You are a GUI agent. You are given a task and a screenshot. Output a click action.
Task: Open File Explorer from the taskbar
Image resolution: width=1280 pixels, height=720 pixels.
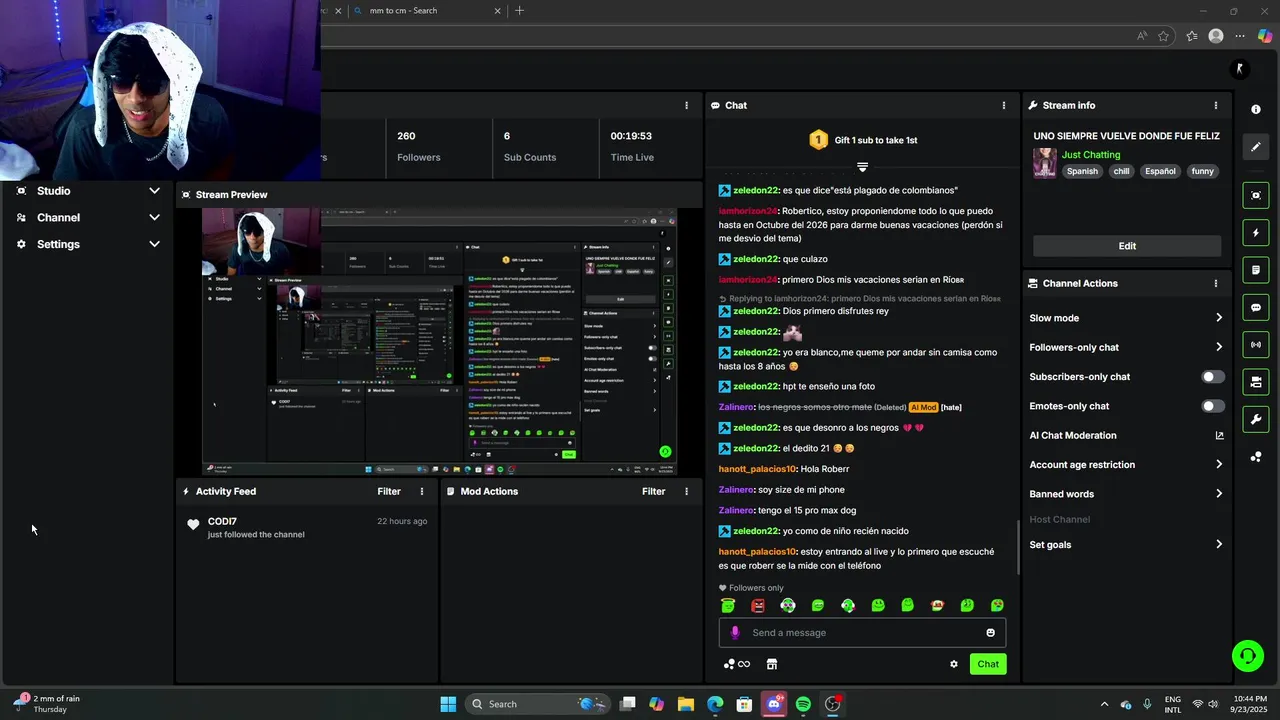(x=686, y=704)
